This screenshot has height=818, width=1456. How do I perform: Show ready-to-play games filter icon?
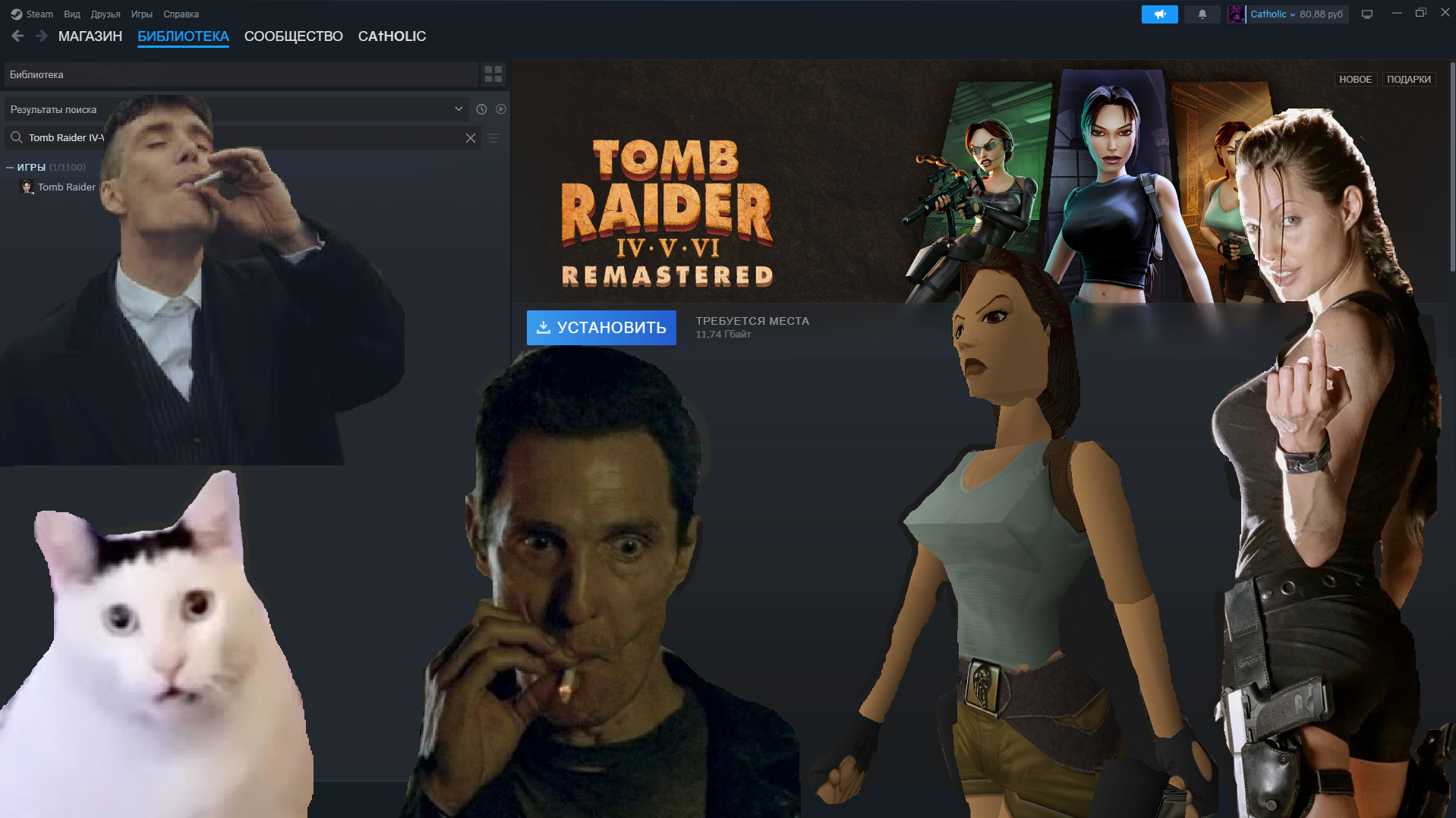(501, 109)
